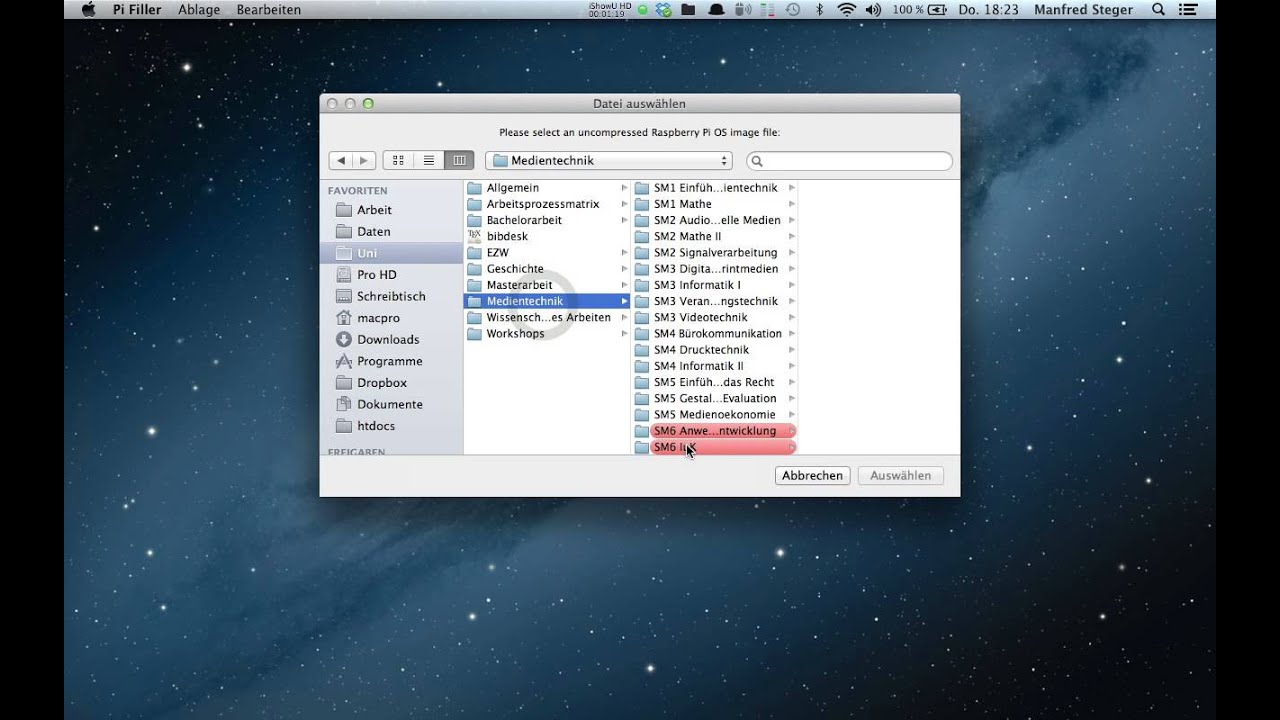Click the search field in the dialog

849,160
